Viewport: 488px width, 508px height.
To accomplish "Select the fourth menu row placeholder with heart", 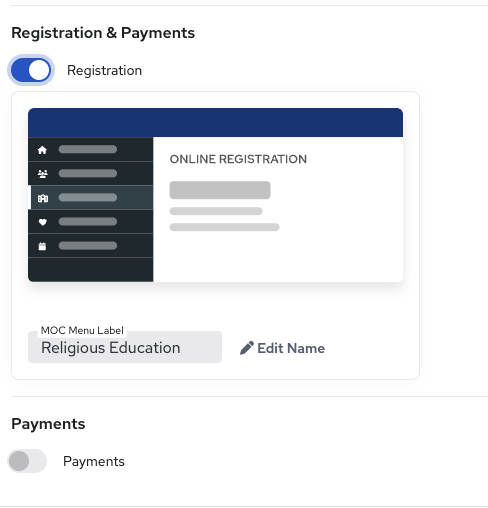I will pyautogui.click(x=91, y=222).
